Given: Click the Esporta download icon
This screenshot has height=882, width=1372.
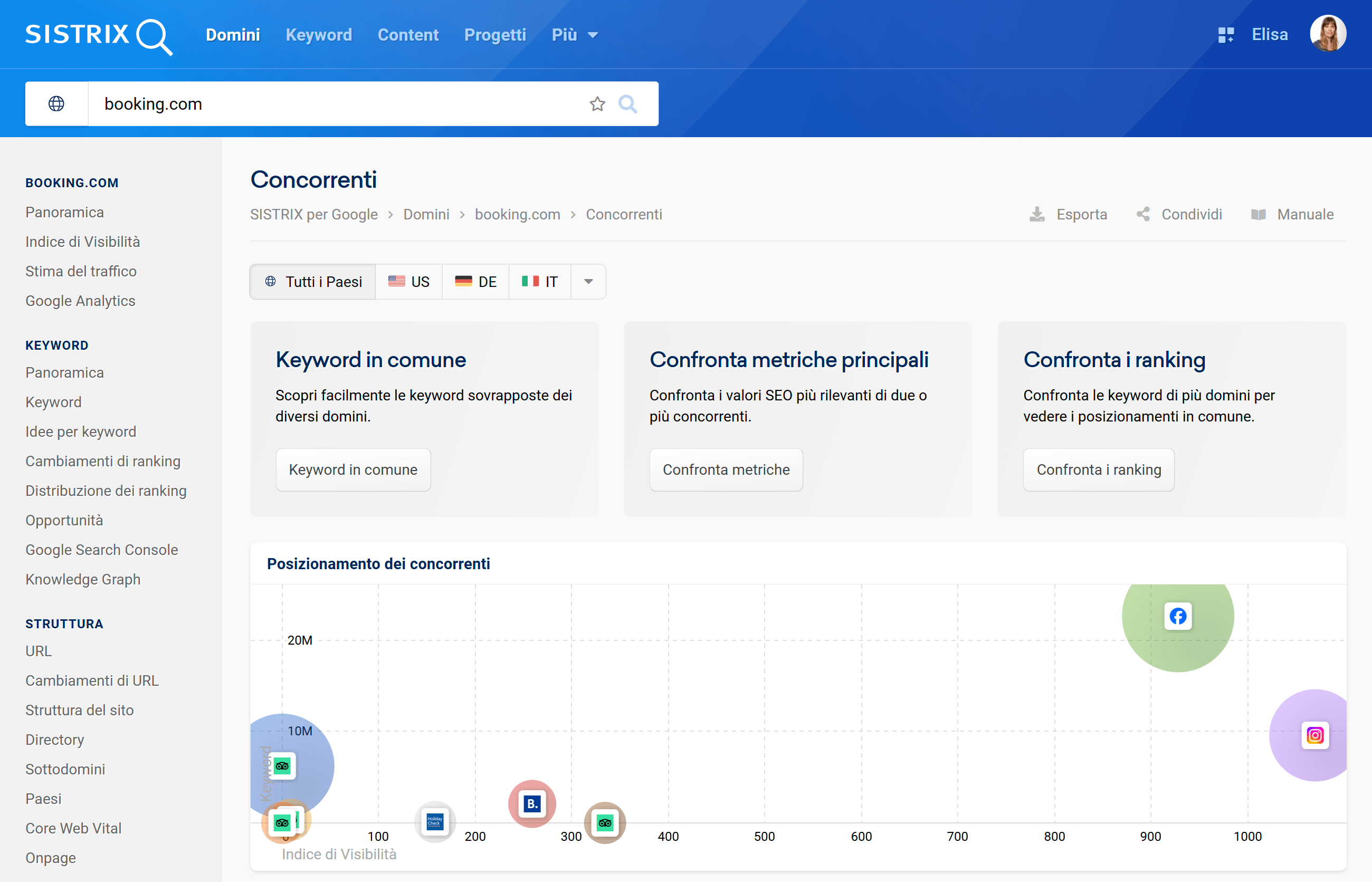Looking at the screenshot, I should pyautogui.click(x=1038, y=214).
